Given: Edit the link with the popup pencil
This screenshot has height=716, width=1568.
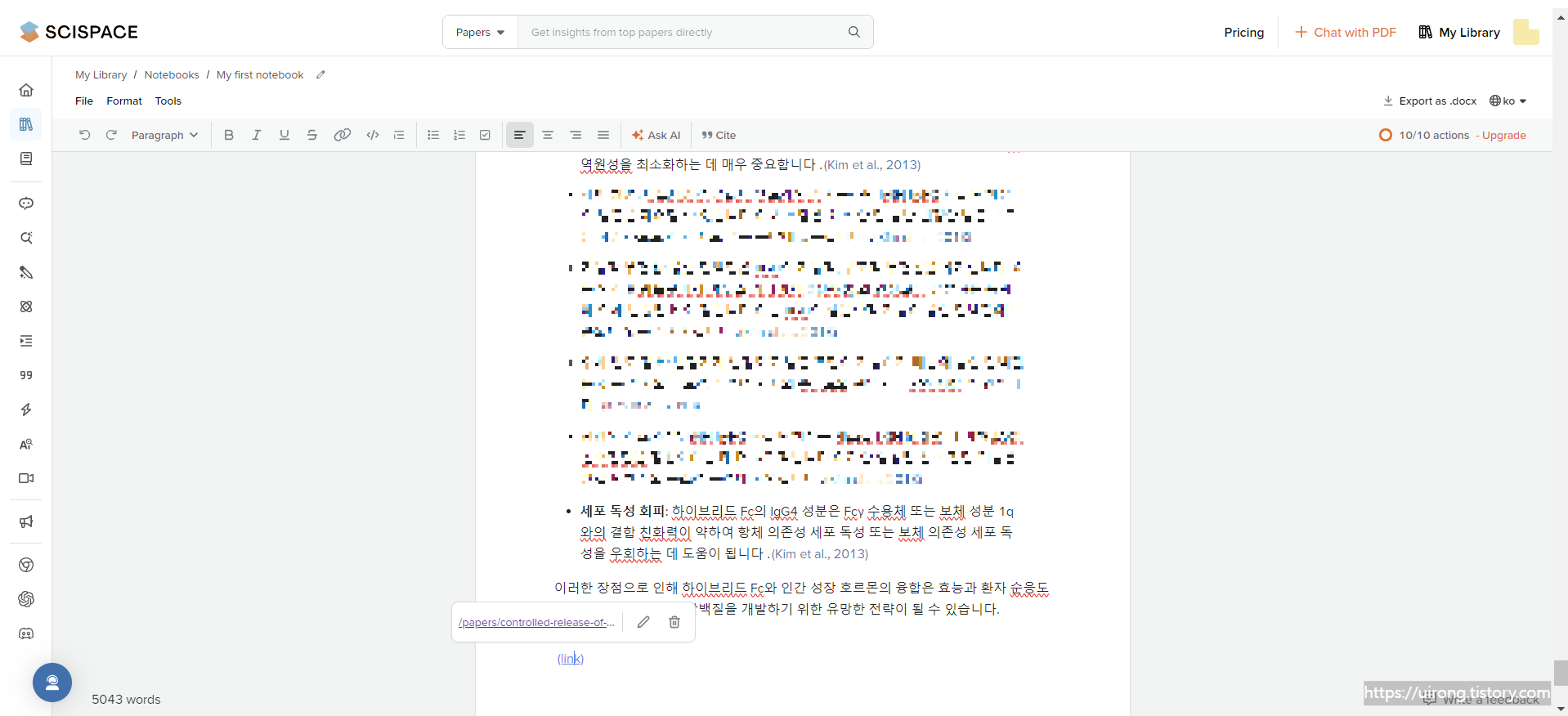Looking at the screenshot, I should (643, 622).
